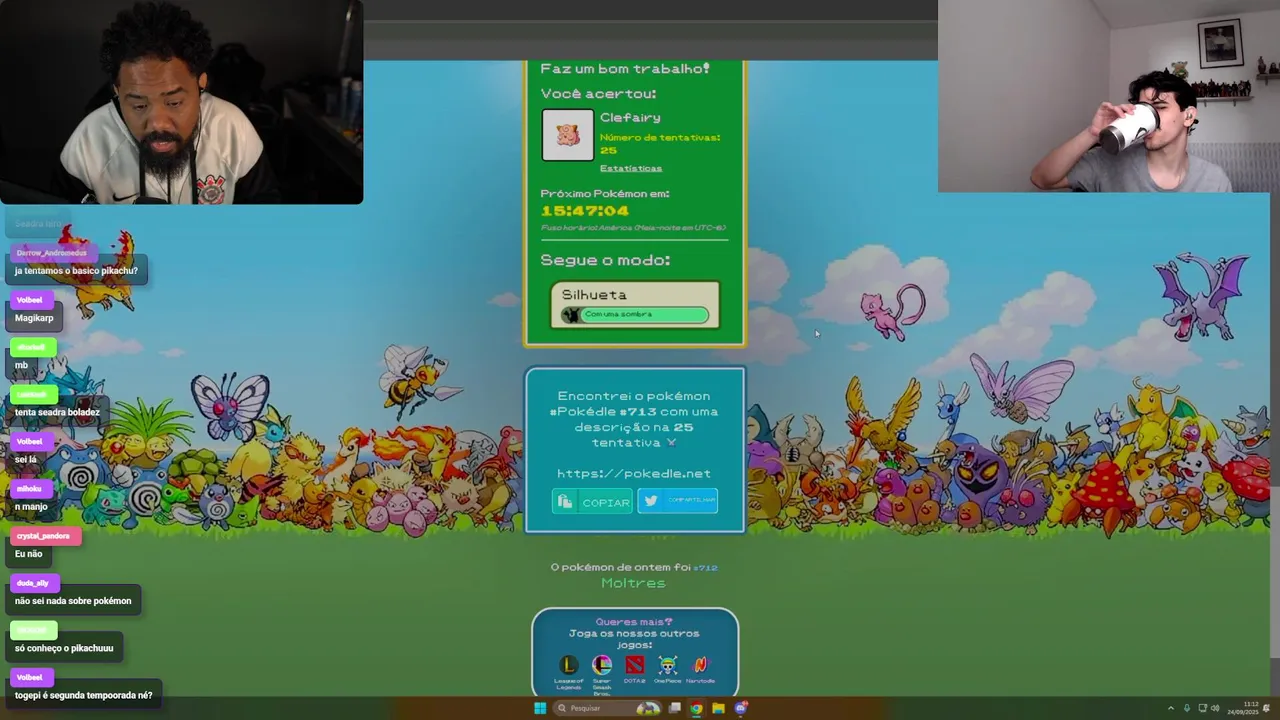The height and width of the screenshot is (720, 1280).
Task: Expand the hidden system tray icons chevron
Action: 1171,708
